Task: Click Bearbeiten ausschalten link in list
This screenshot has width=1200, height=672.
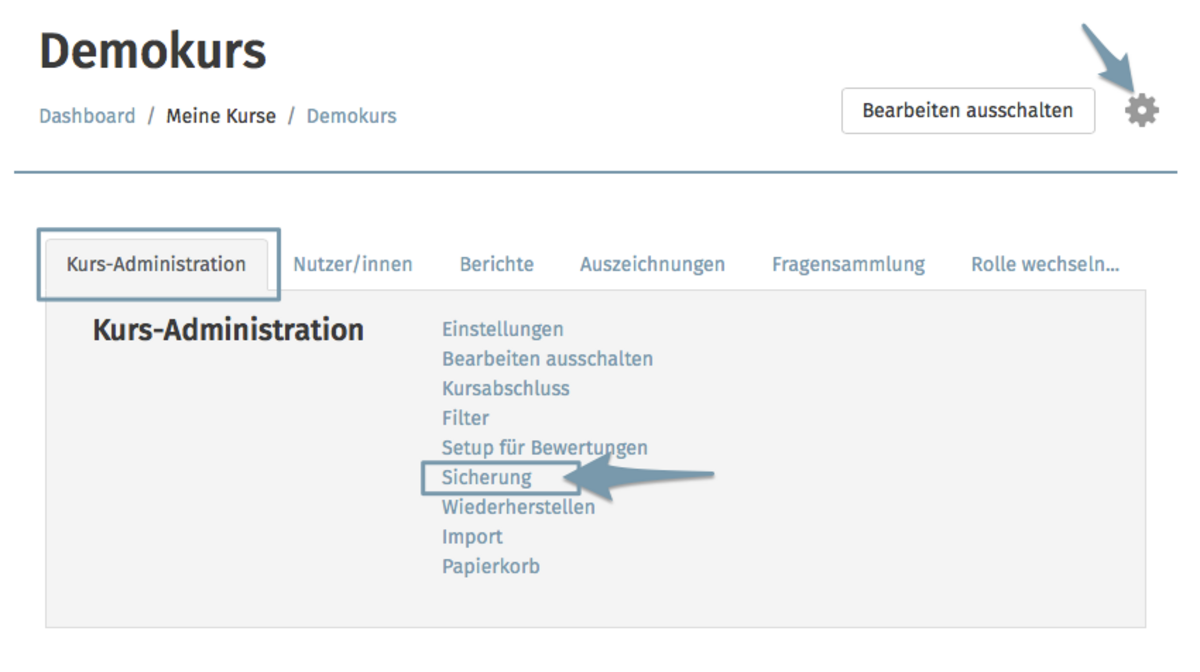Action: tap(548, 358)
